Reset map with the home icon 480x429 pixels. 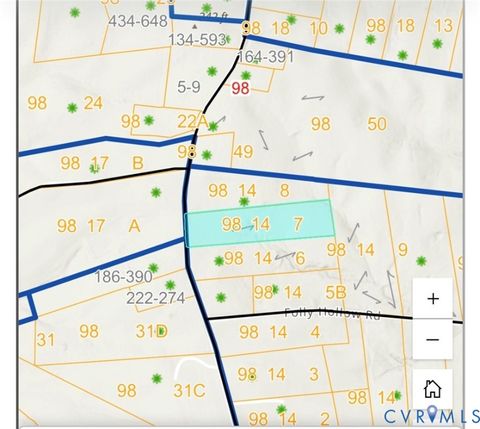tap(433, 389)
